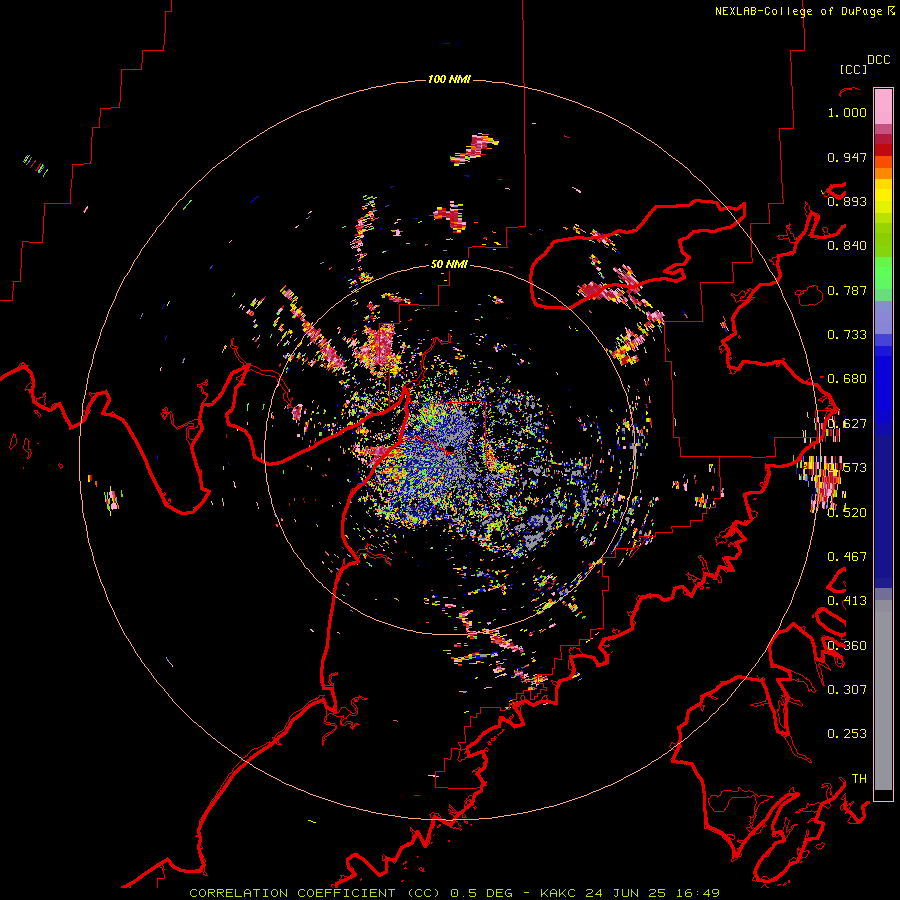The image size is (900, 900).
Task: Pick the large gray segment of the colorbar
Action: tap(883, 695)
